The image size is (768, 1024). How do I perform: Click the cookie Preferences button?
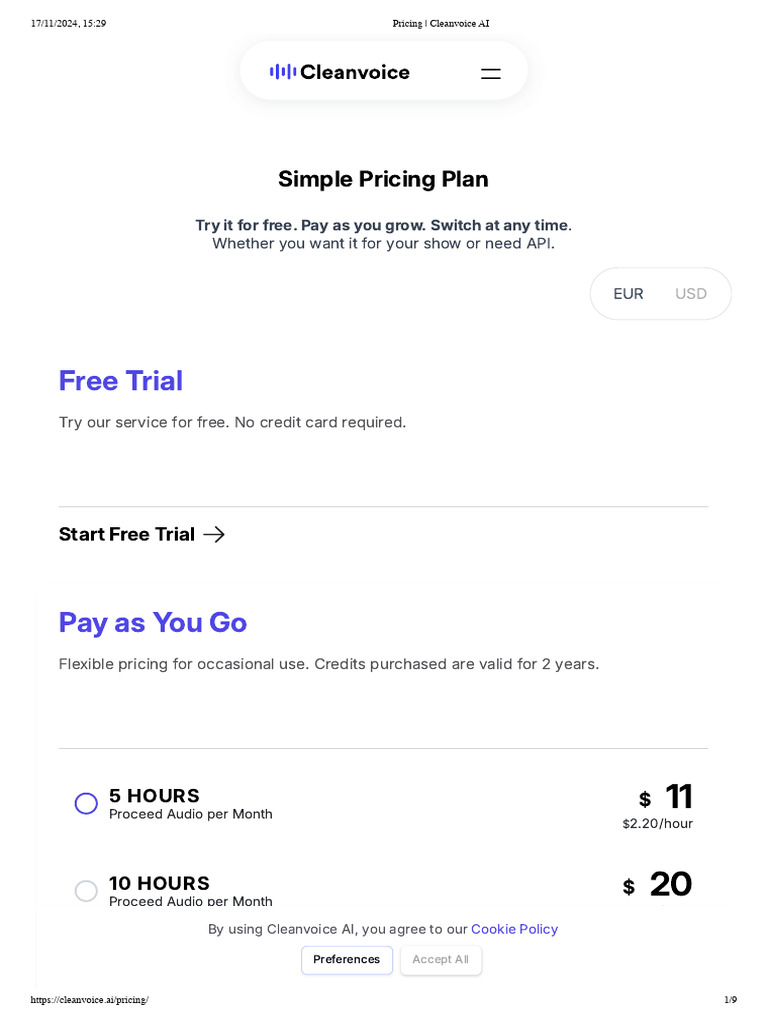point(346,960)
